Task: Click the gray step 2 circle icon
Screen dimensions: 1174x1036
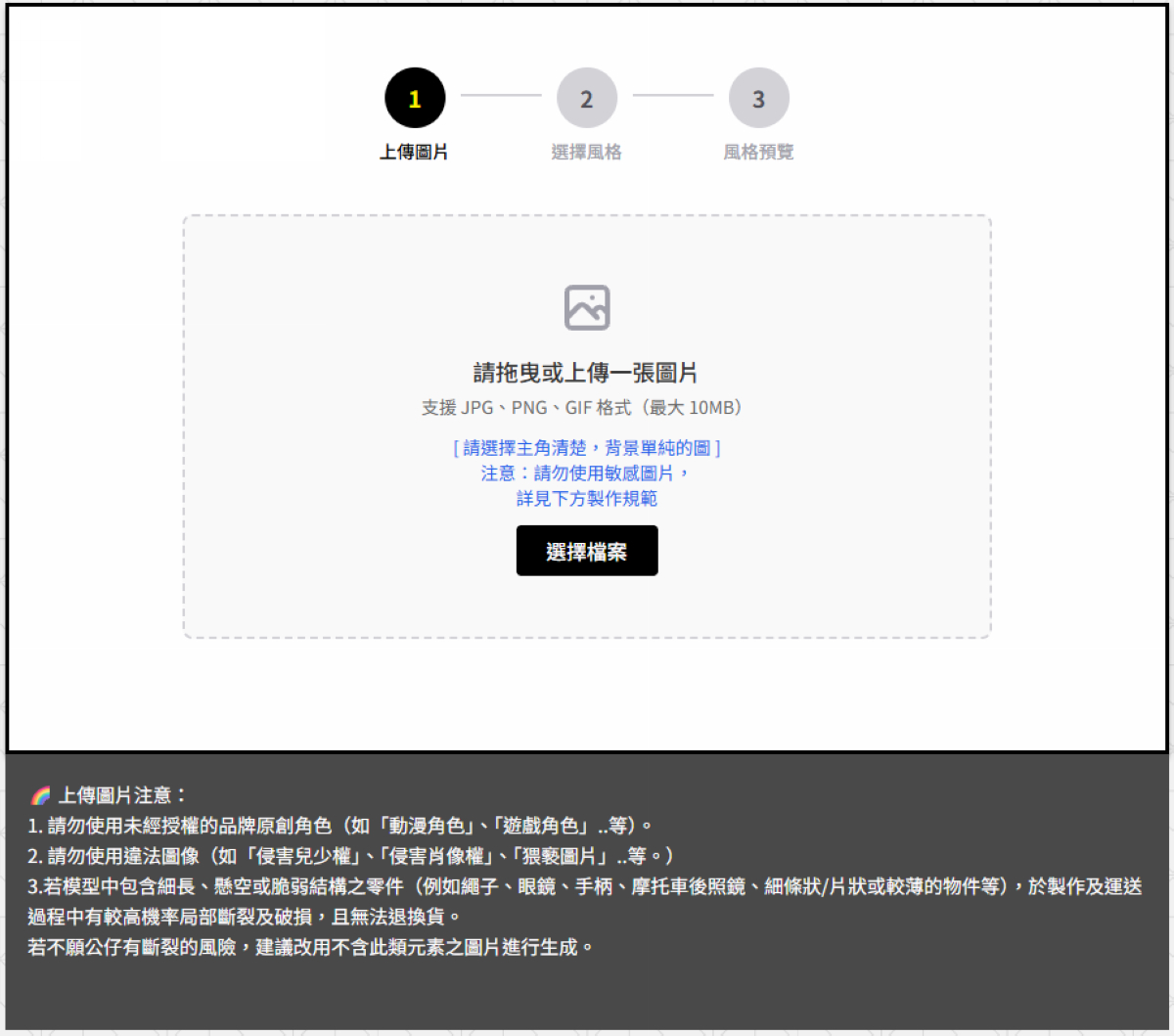Action: point(587,97)
